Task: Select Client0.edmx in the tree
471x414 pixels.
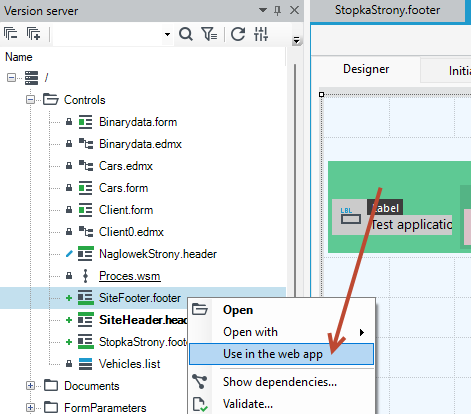Action: (131, 232)
